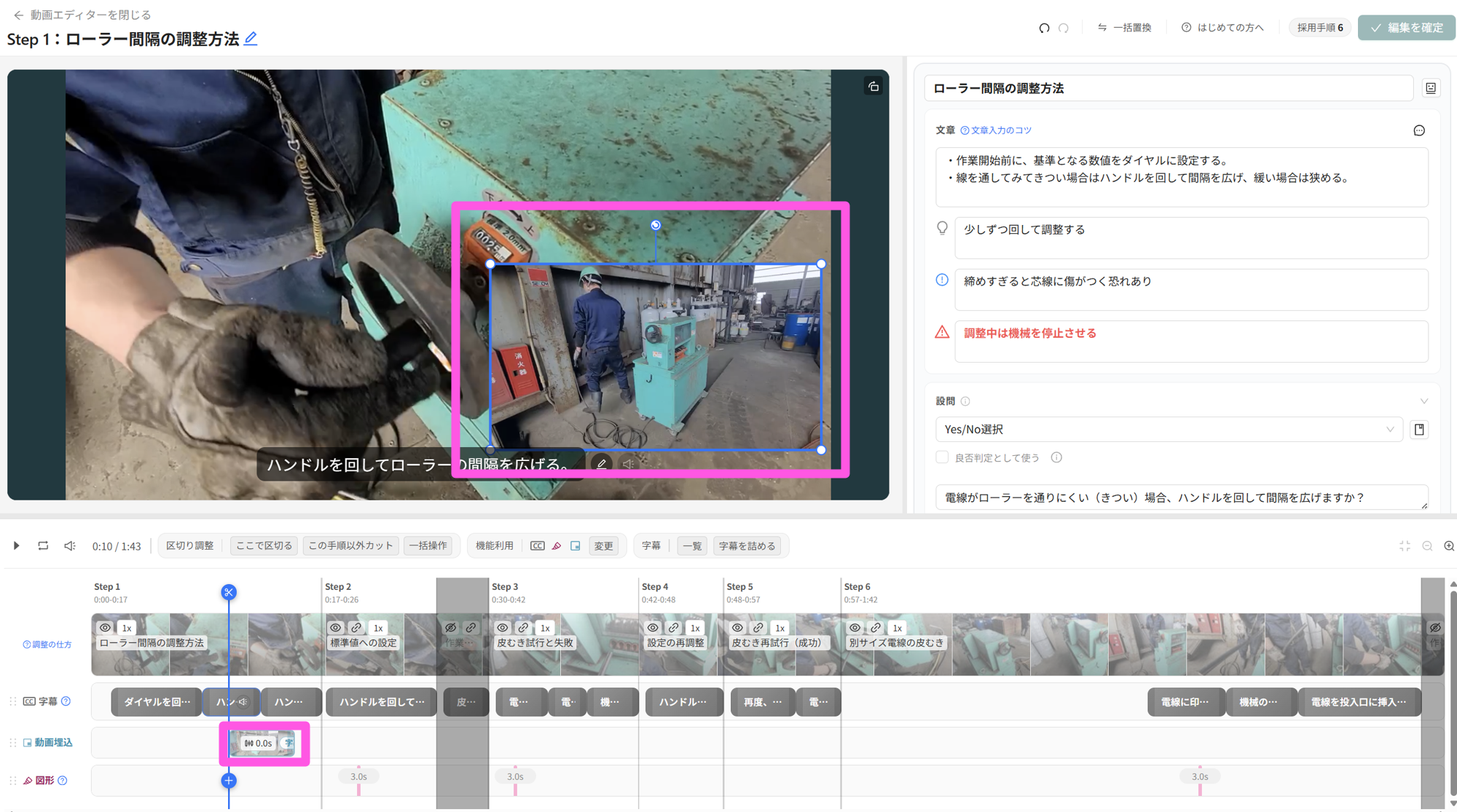
Task: Select the shape pen feature icon in toolbar
Action: [557, 545]
